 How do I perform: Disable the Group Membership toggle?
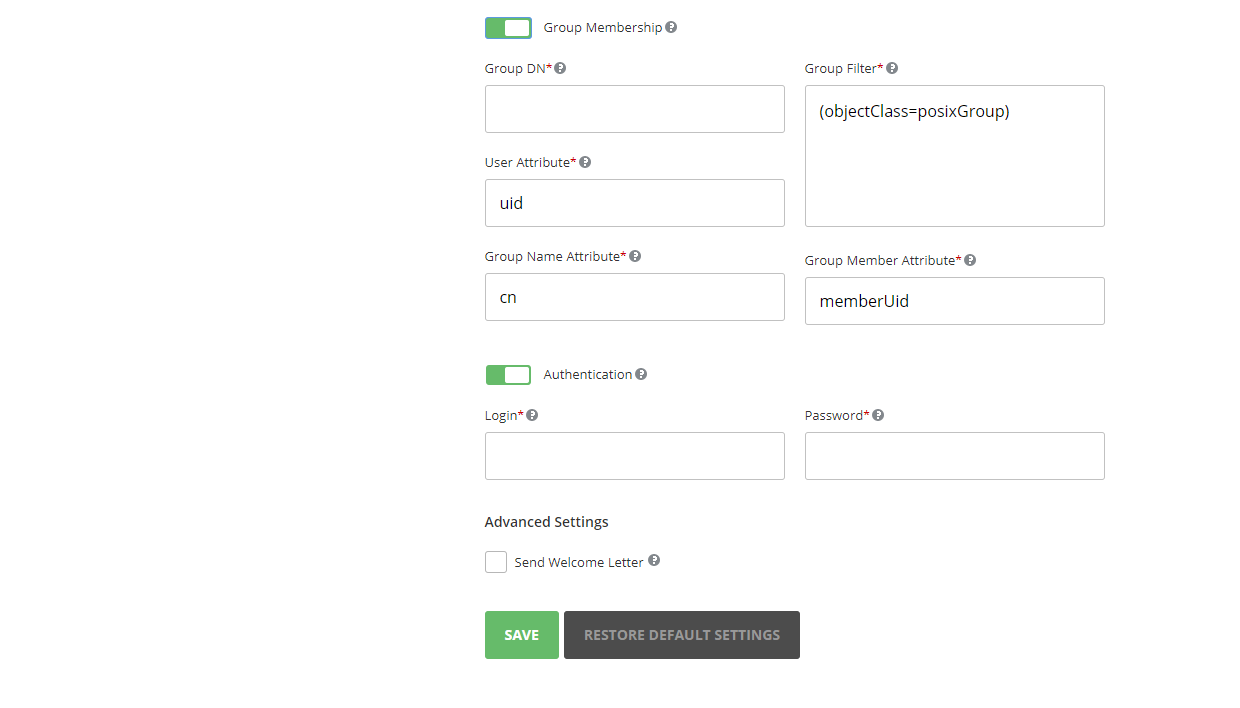(x=508, y=27)
